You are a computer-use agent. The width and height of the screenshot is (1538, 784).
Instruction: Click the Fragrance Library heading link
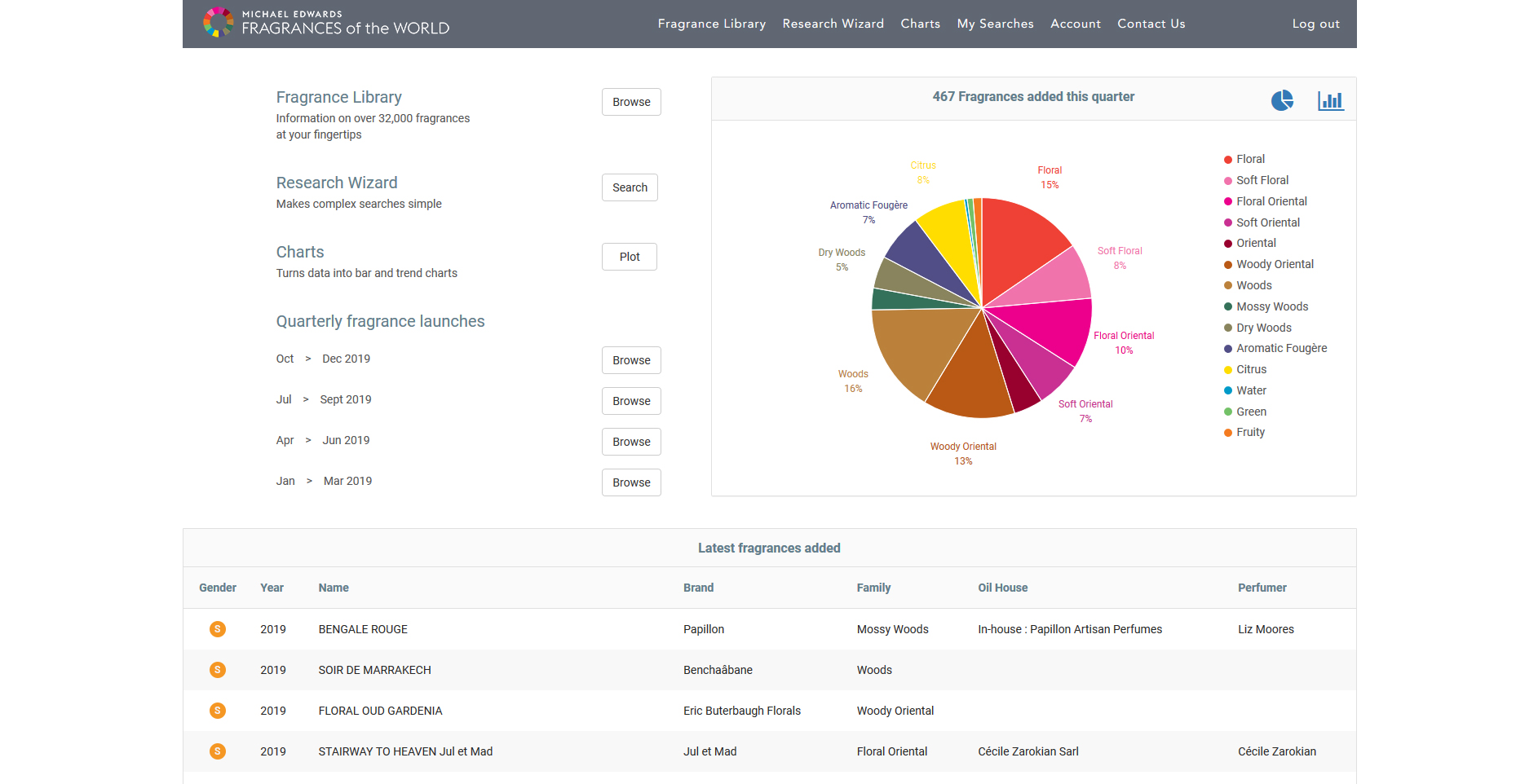pos(338,97)
